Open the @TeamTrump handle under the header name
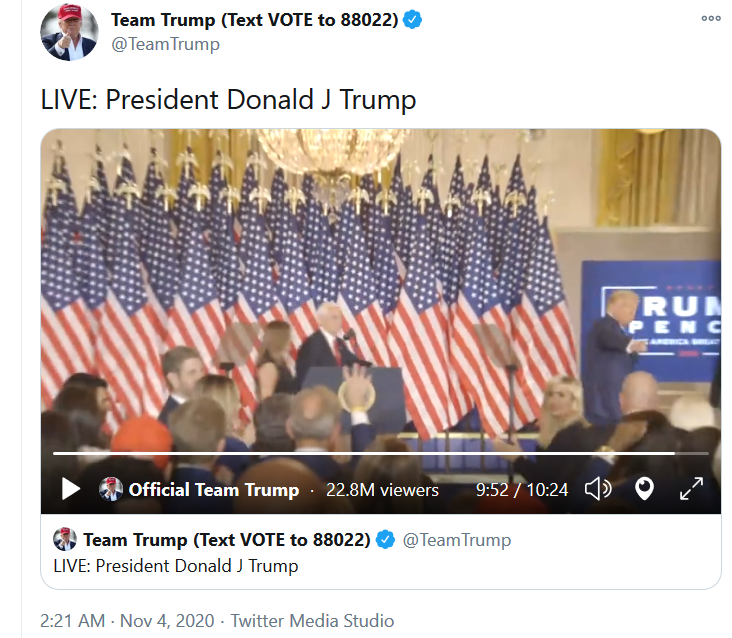 165,44
